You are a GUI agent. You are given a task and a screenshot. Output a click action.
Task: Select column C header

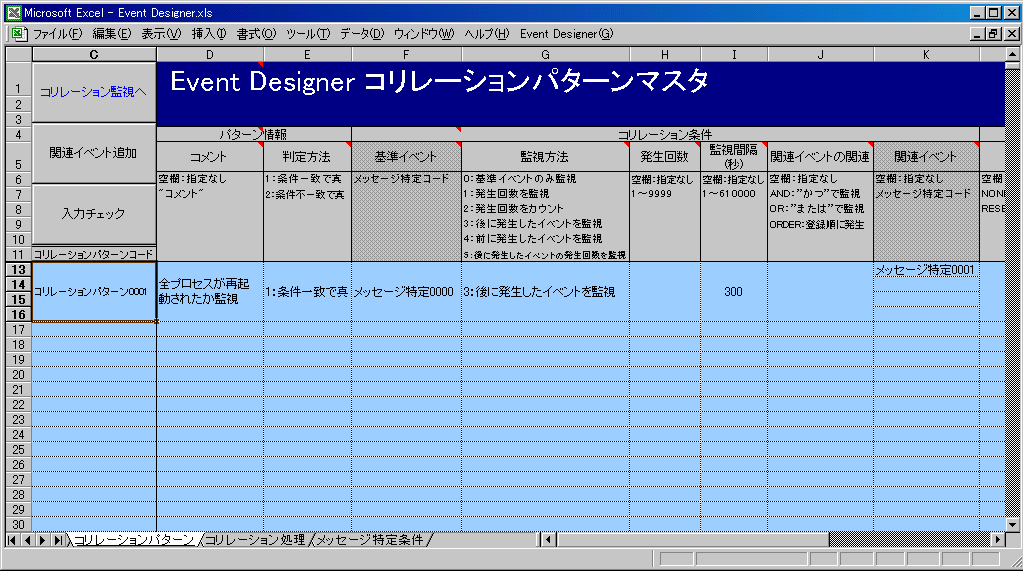click(x=94, y=55)
